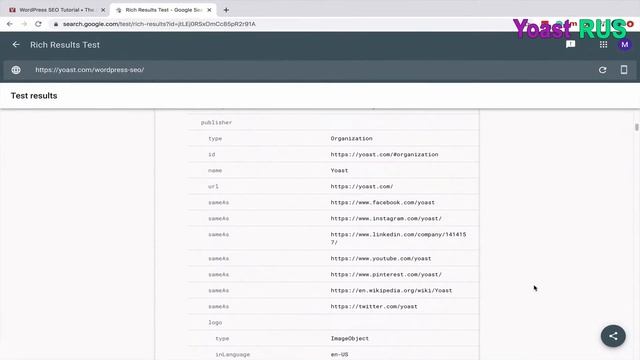
Task: Go back with the browser back arrow
Action: pyautogui.click(x=9, y=24)
